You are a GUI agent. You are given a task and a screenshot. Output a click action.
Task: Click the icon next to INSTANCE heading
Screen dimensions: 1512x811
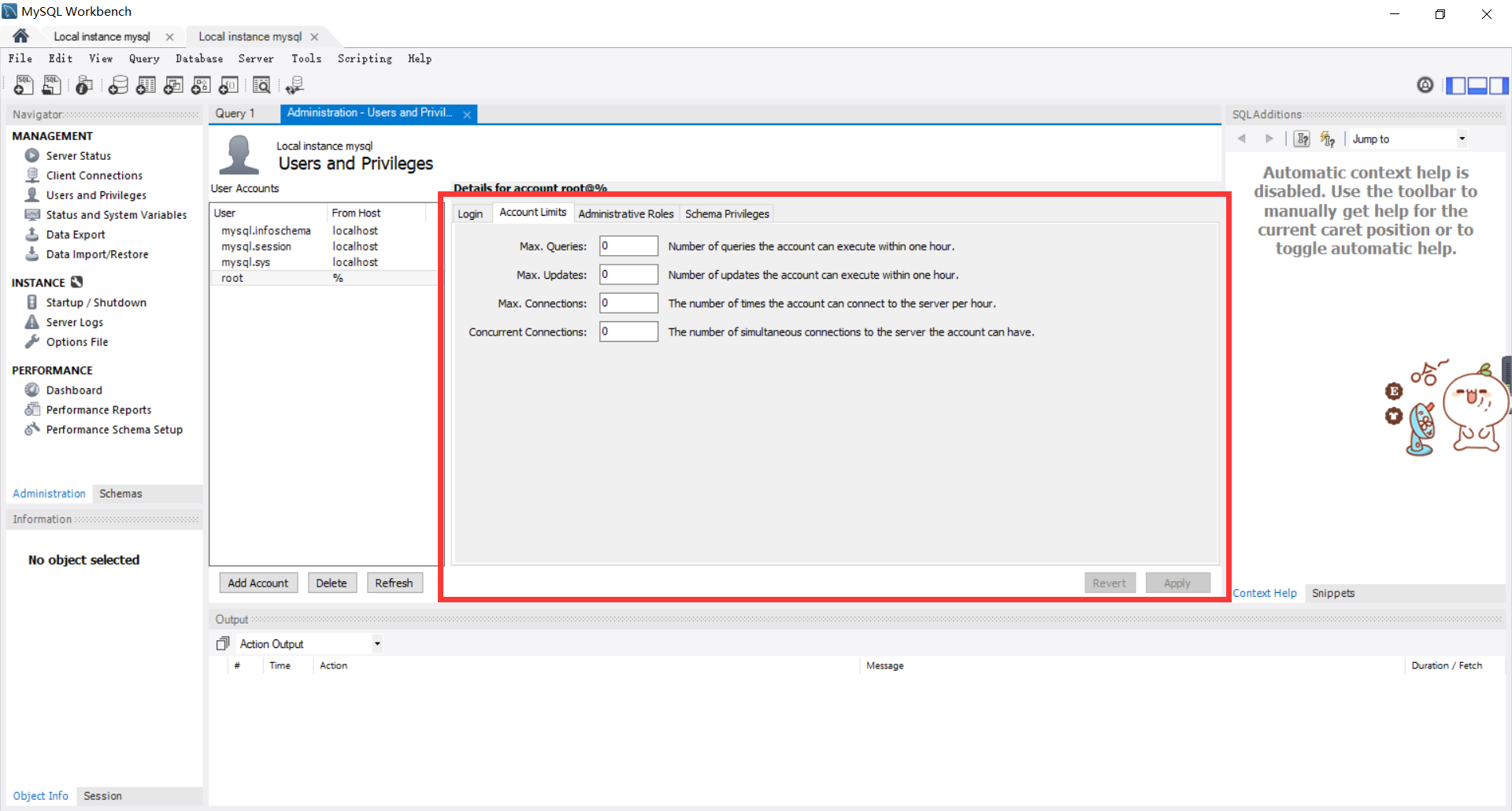pos(76,282)
